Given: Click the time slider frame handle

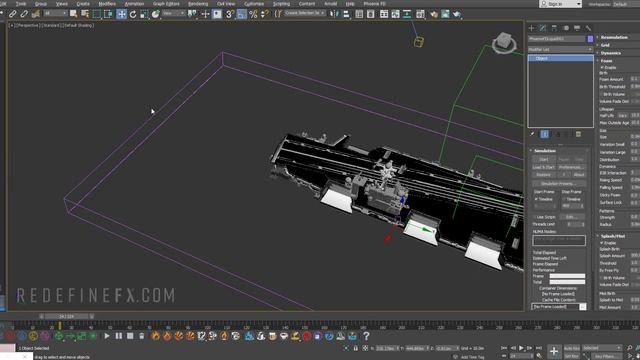Looking at the screenshot, I should 66,316.
